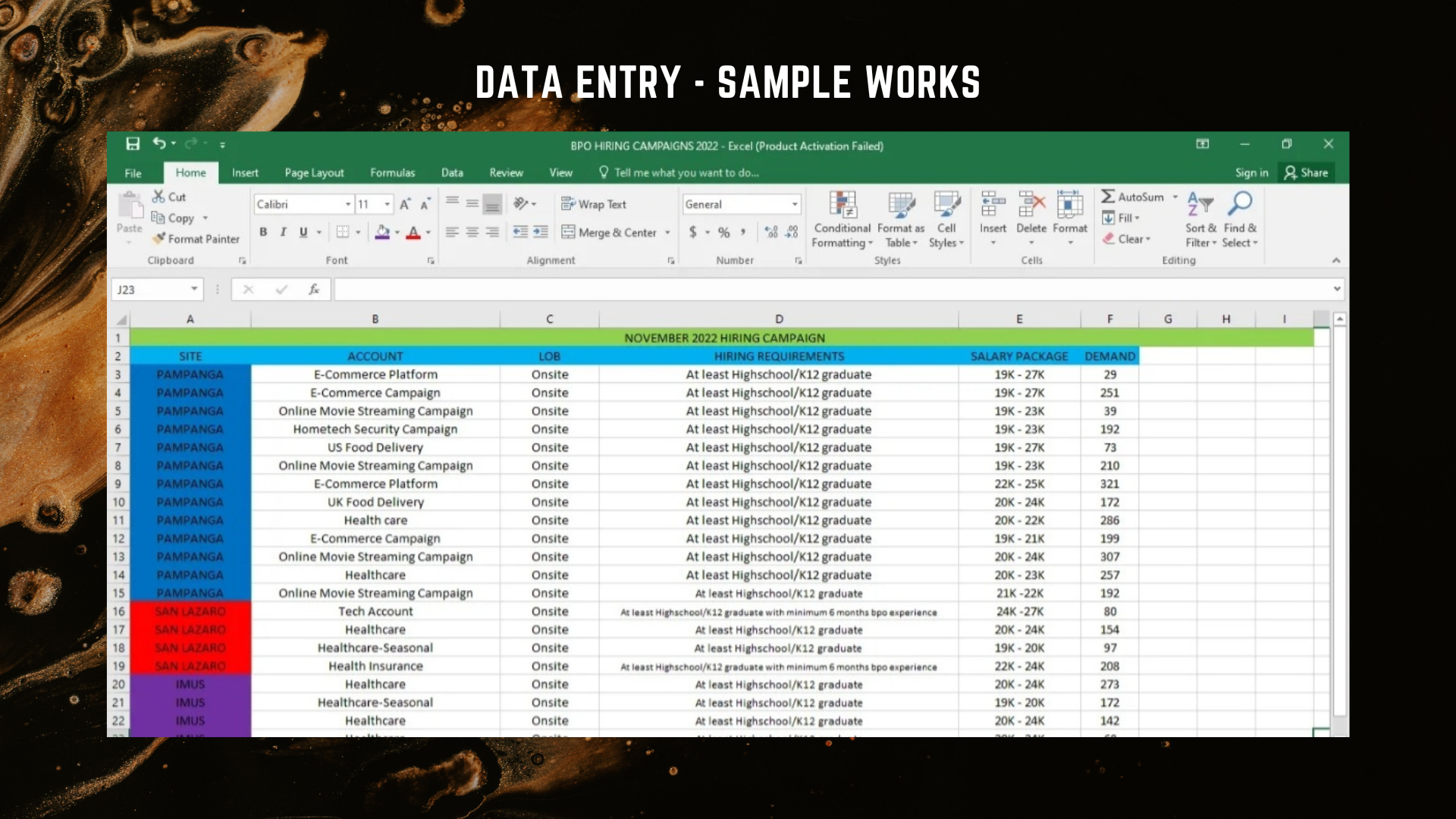1456x819 pixels.
Task: Open Sort & Filter menu
Action: 1200,219
